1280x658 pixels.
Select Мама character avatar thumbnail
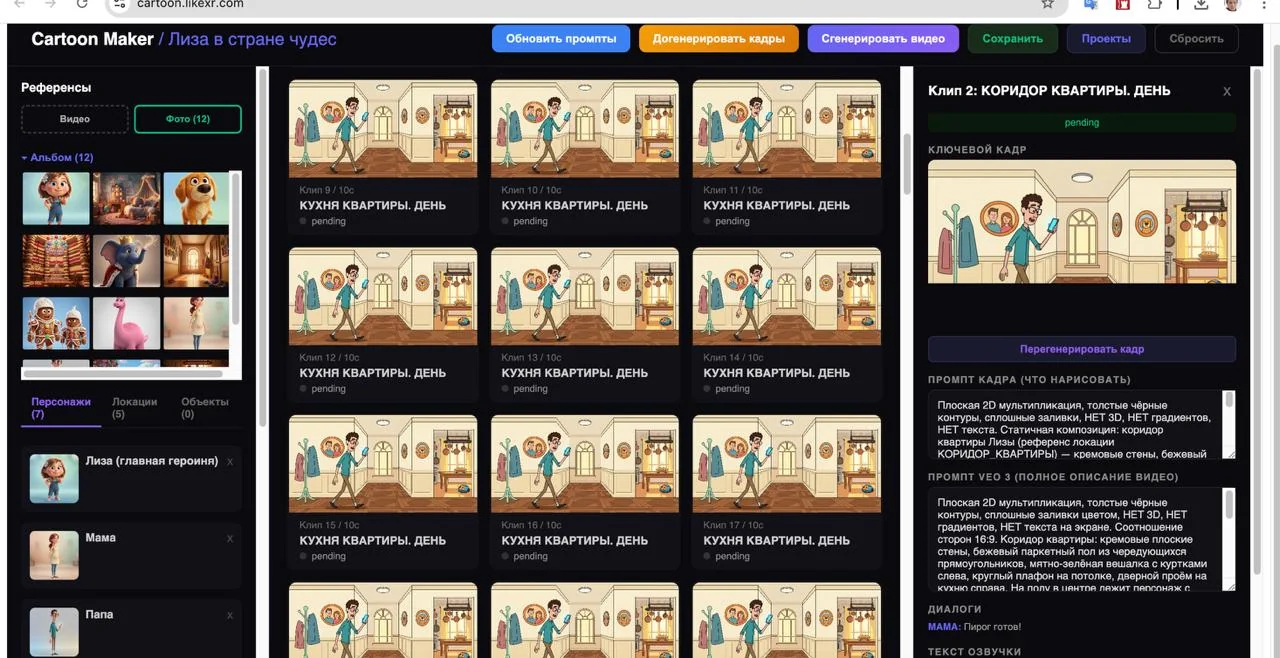coord(54,555)
